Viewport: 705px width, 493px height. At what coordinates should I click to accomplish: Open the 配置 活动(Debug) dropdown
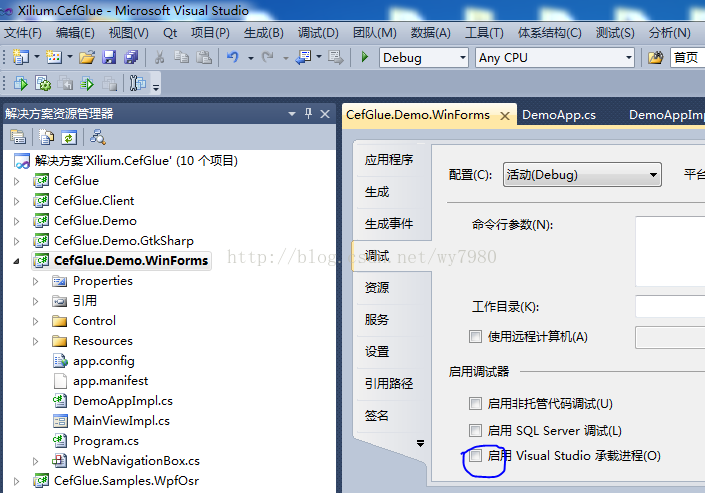(x=582, y=175)
